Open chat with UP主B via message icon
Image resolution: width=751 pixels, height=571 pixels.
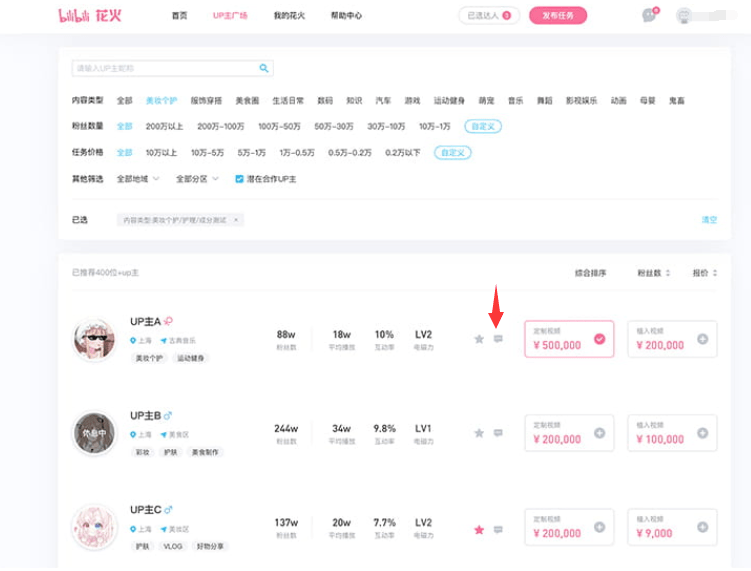pyautogui.click(x=498, y=433)
